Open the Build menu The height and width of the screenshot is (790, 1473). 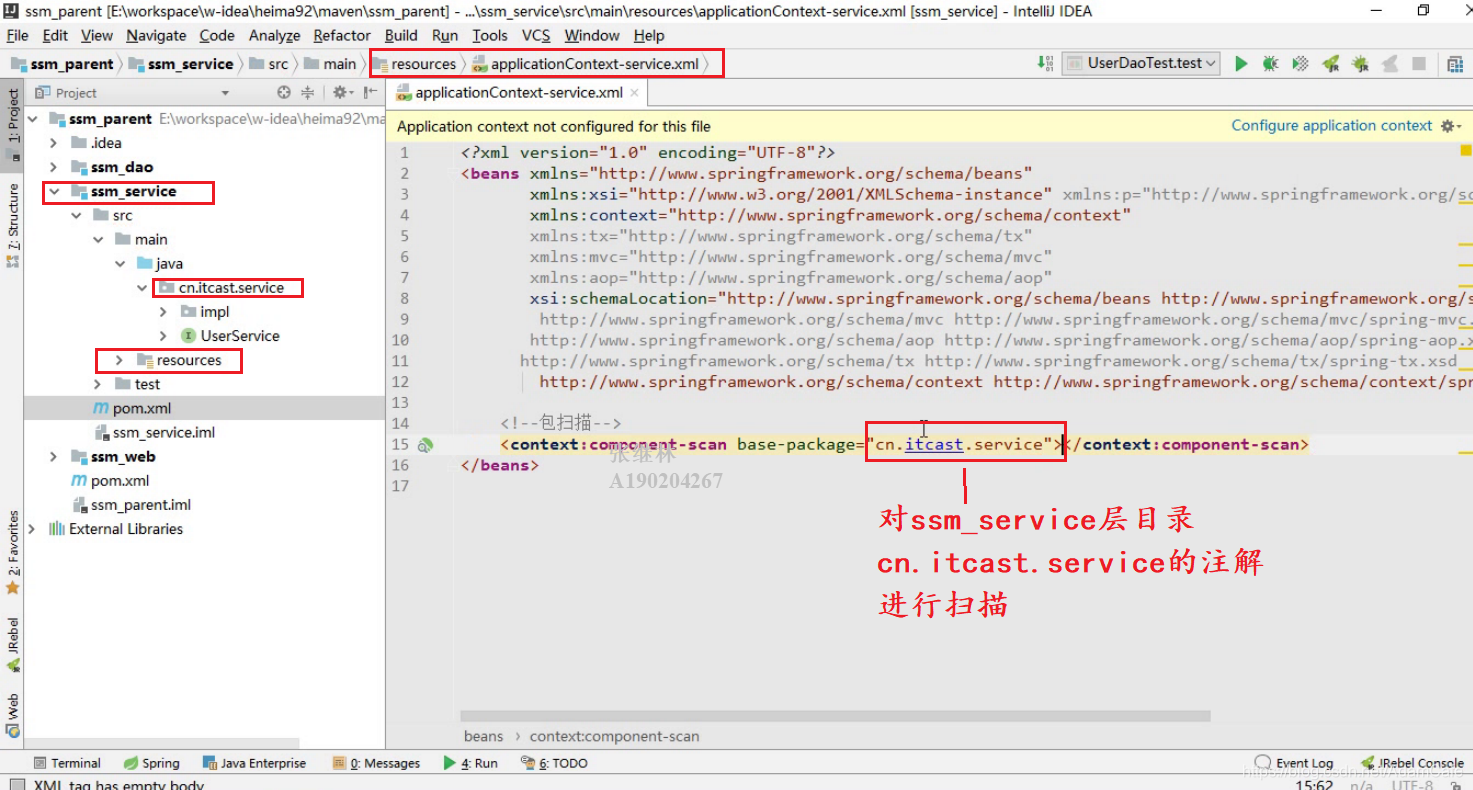[401, 35]
